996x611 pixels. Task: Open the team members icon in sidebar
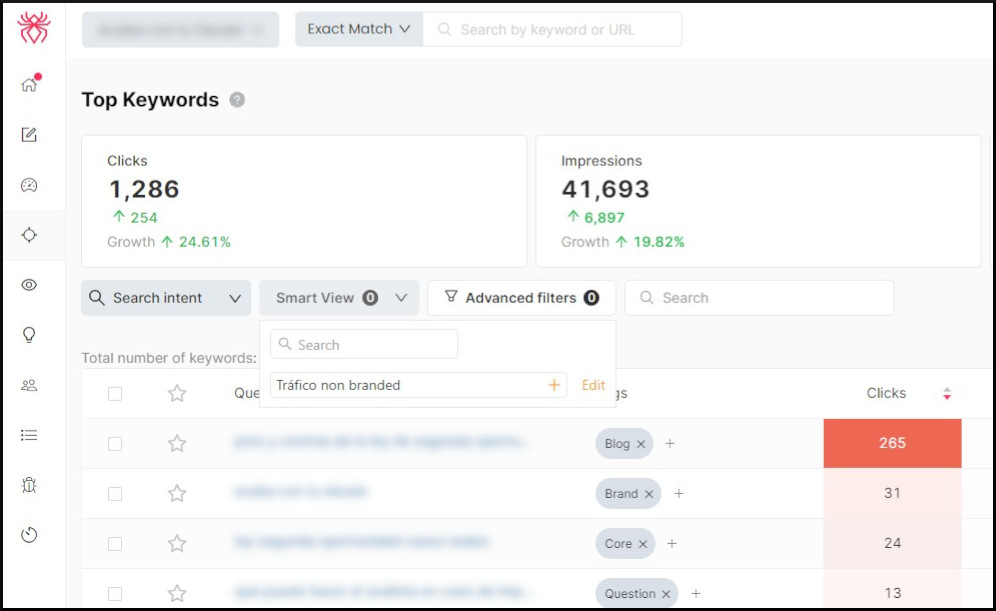30,385
